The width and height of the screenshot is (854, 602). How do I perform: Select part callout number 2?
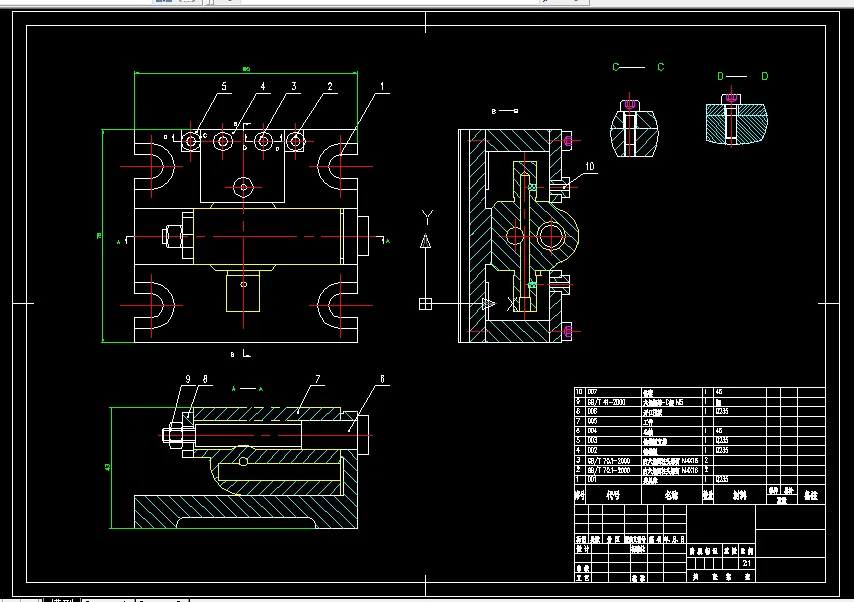pyautogui.click(x=330, y=87)
